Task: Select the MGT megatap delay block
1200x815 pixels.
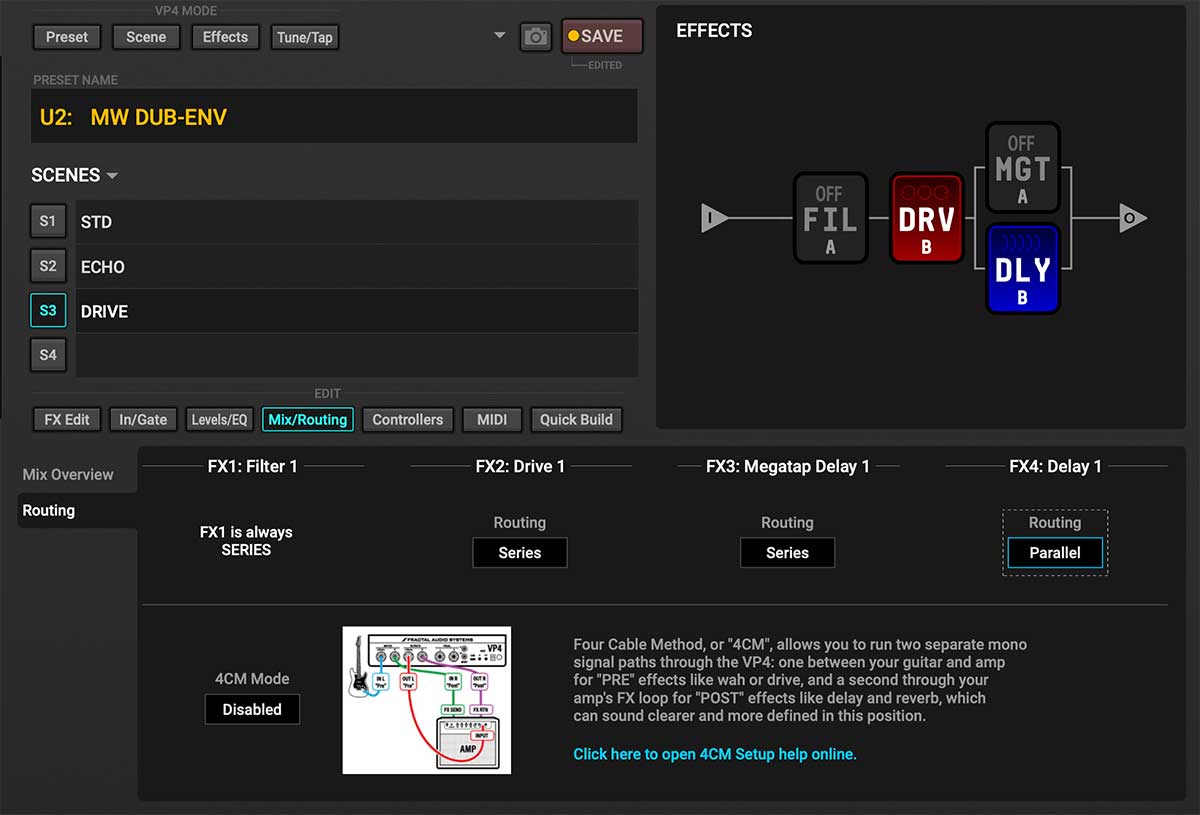Action: [1022, 168]
